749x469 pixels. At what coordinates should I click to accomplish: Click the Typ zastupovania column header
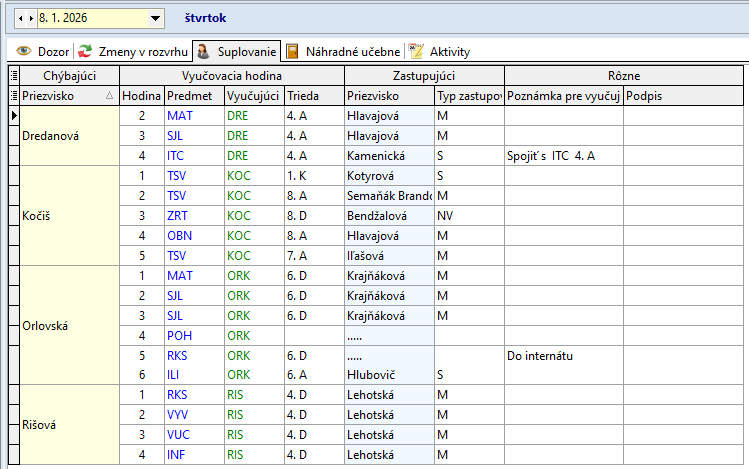coord(468,95)
